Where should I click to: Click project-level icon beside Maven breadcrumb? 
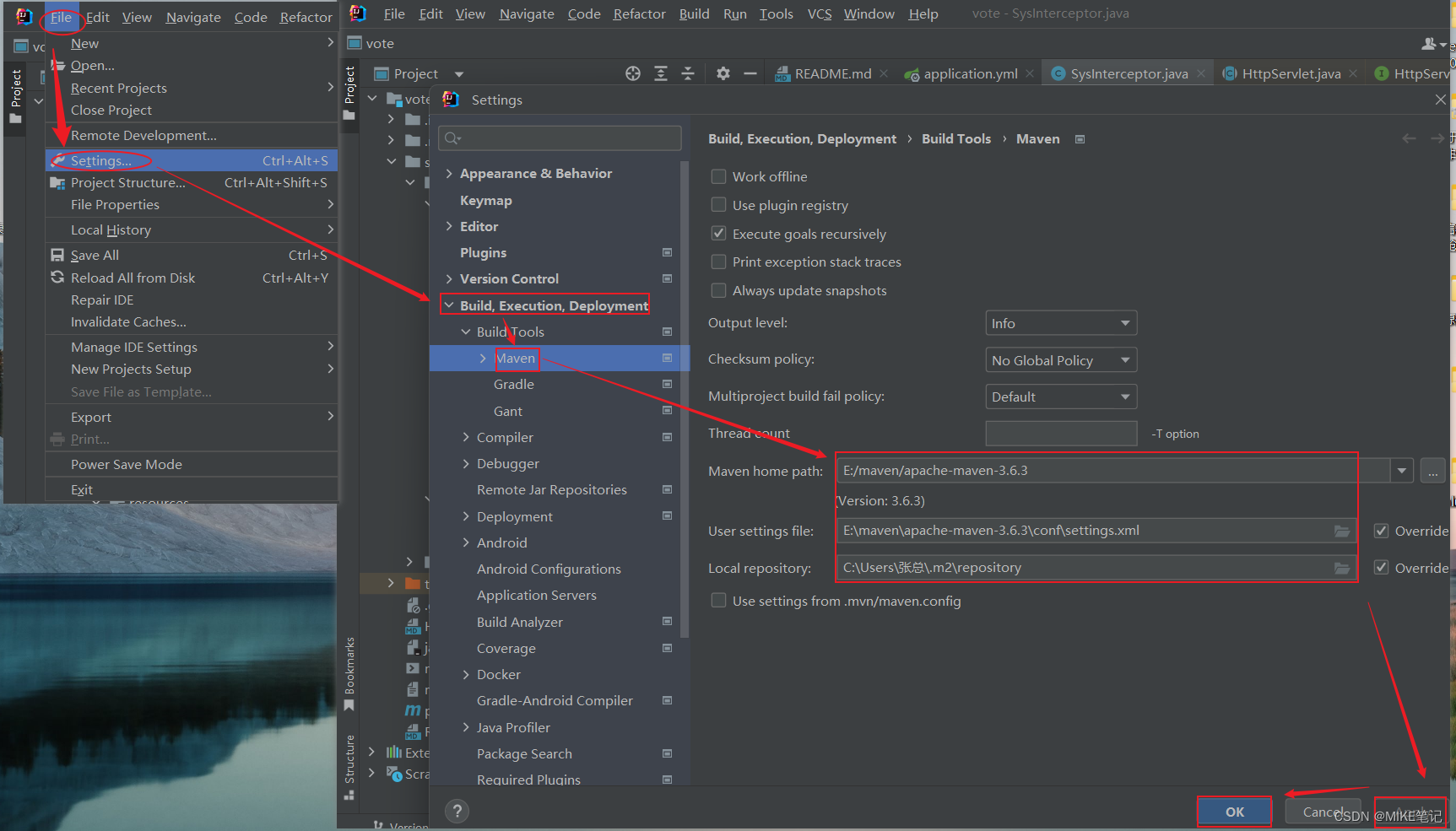[1080, 139]
